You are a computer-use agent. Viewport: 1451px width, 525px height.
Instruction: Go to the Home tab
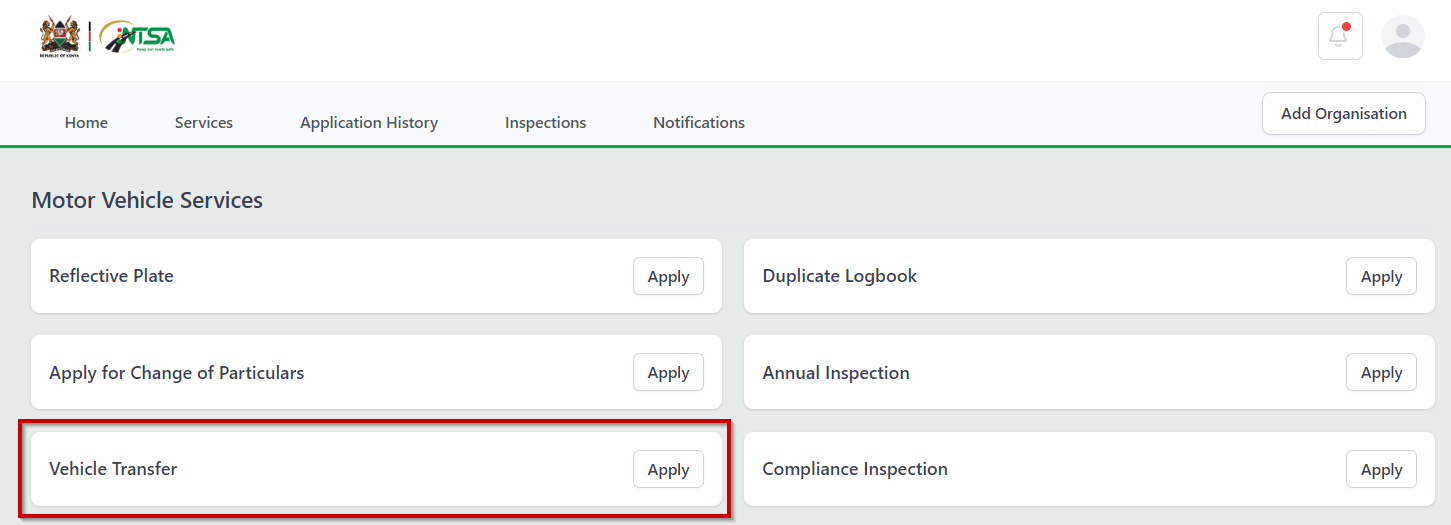[x=86, y=123]
